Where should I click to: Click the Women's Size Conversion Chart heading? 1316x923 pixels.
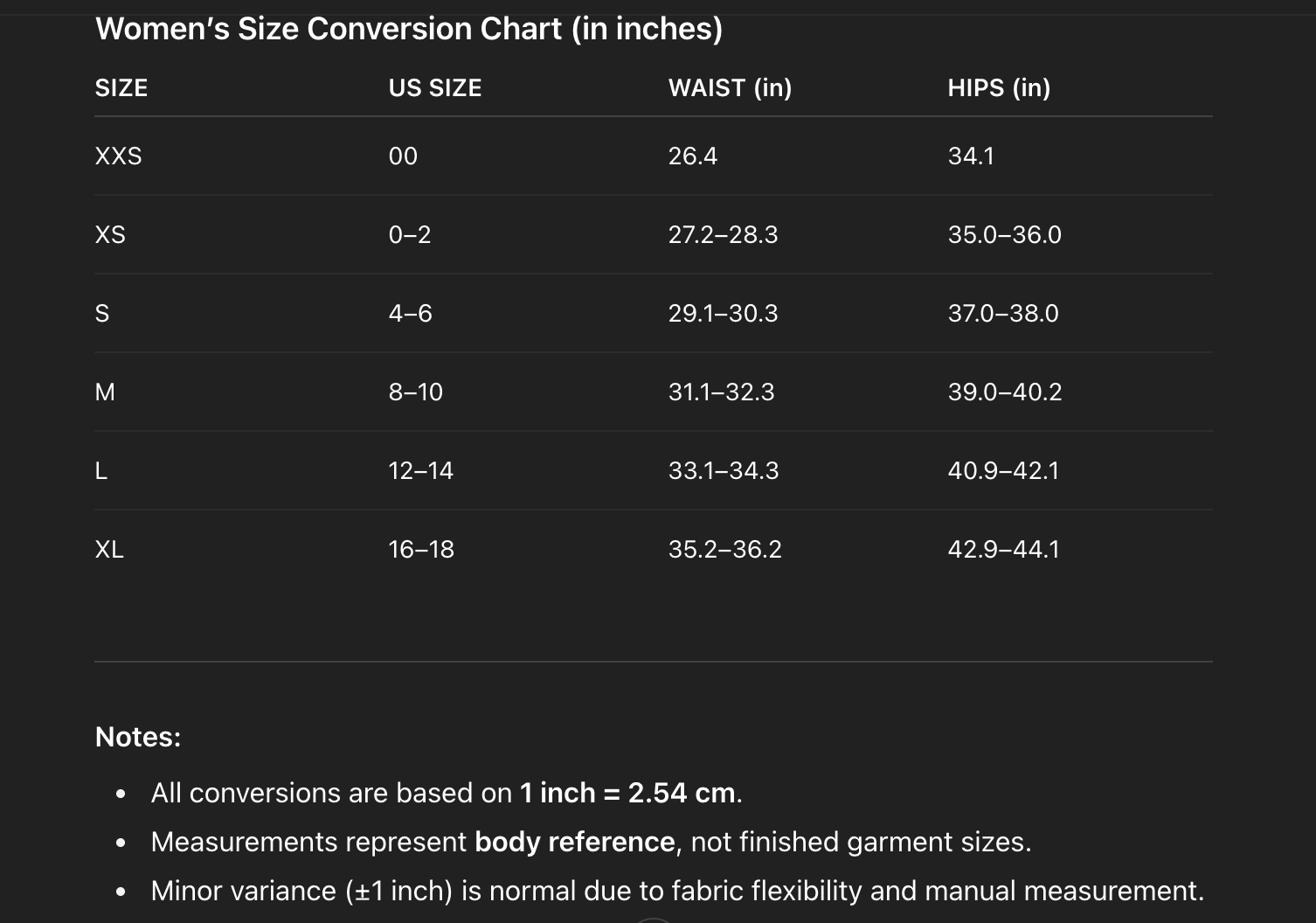tap(409, 29)
